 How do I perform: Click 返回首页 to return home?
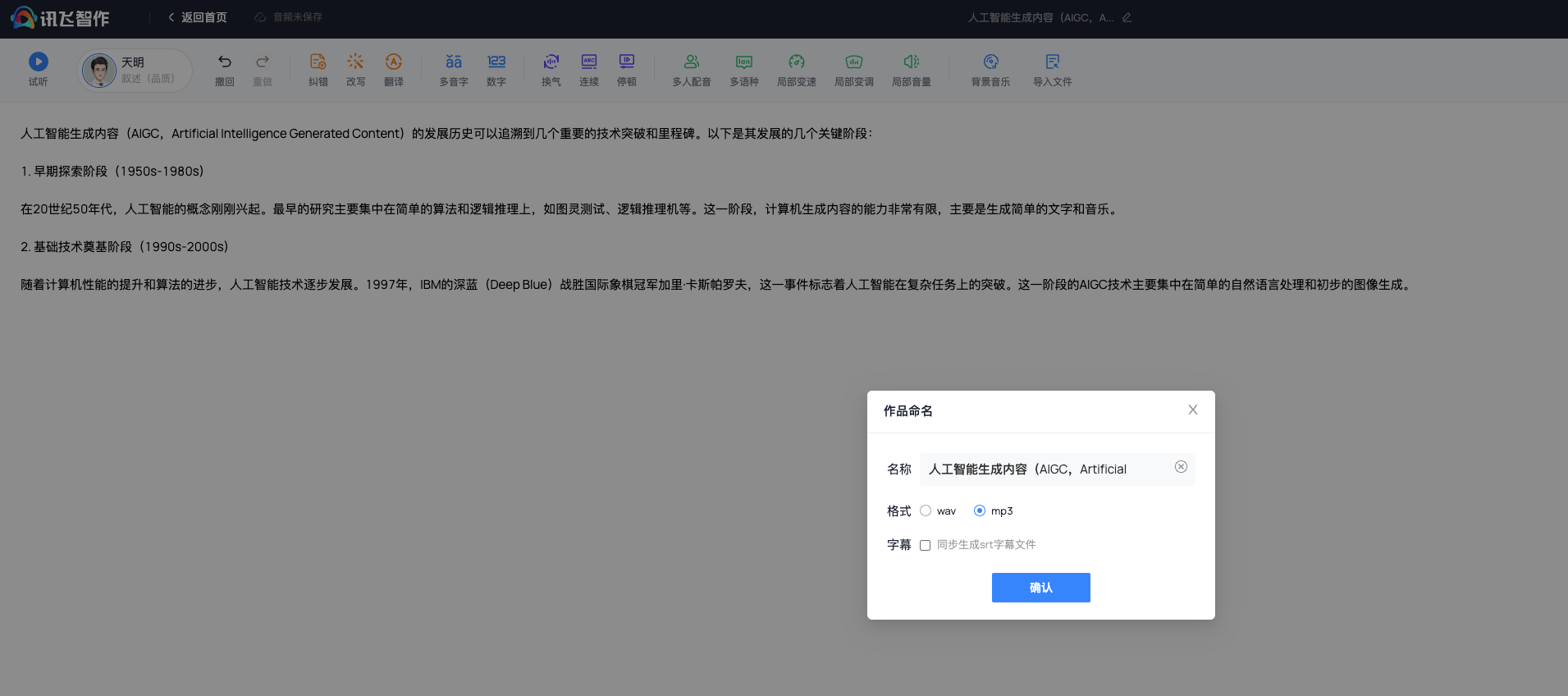tap(198, 17)
